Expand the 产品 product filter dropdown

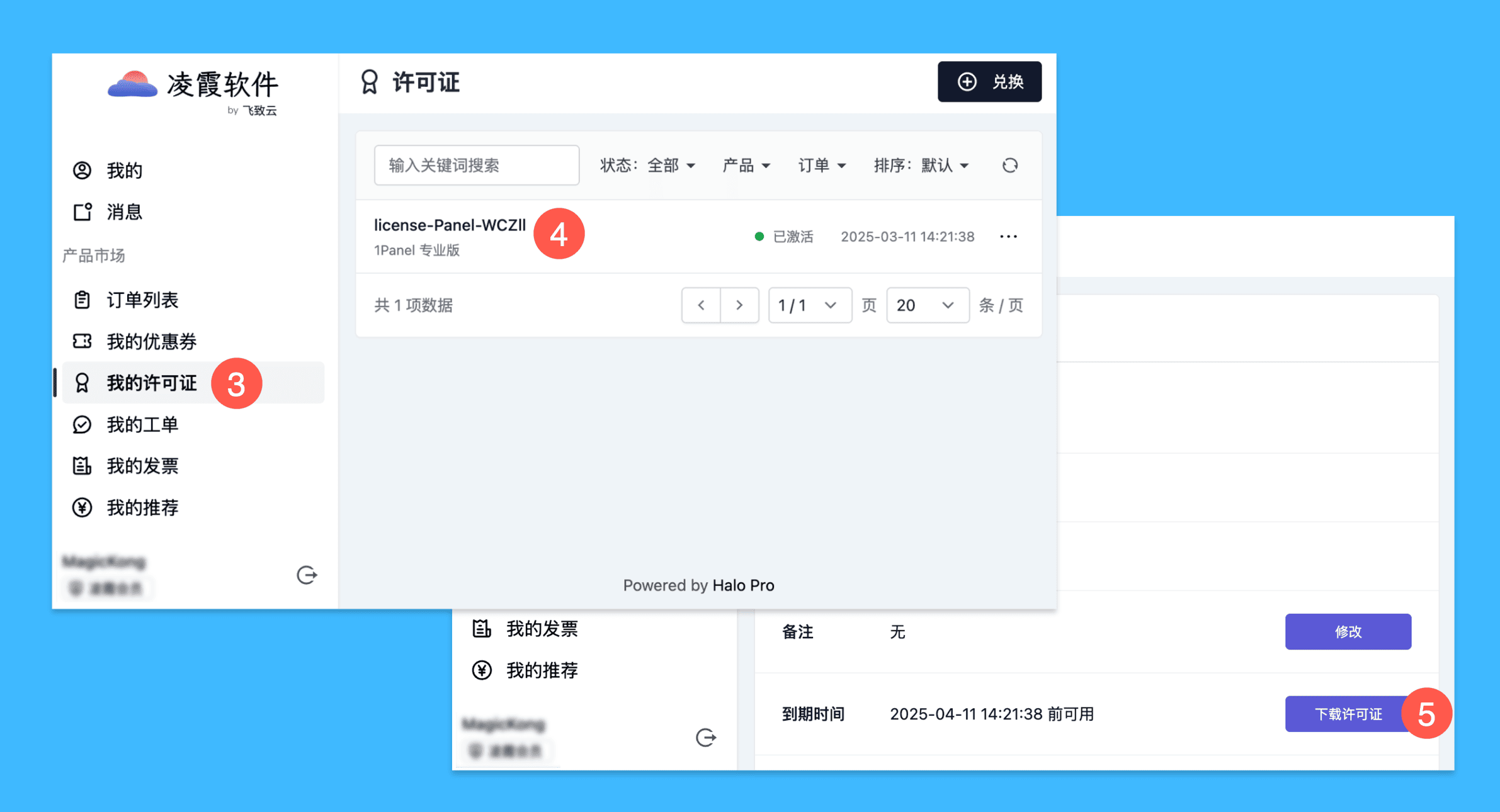pos(746,166)
